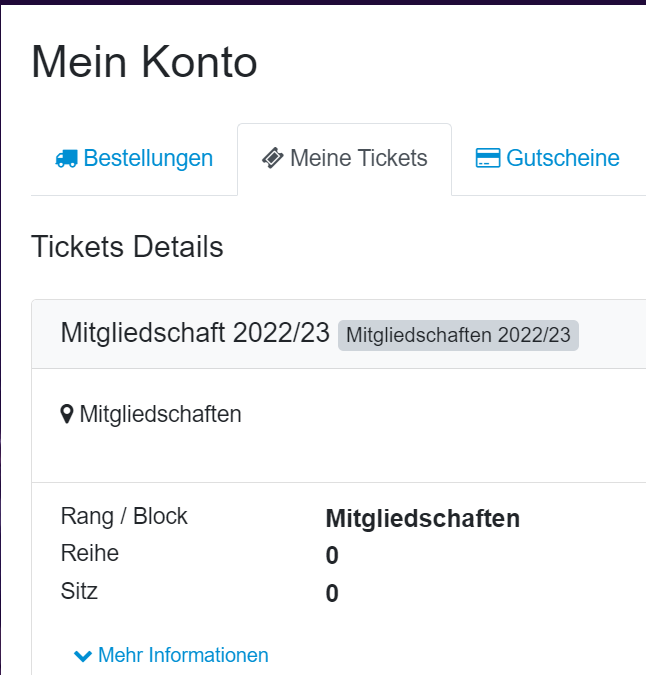This screenshot has height=675, width=646.
Task: Select the Mitgliedschaften venue text next to pin
Action: point(160,415)
